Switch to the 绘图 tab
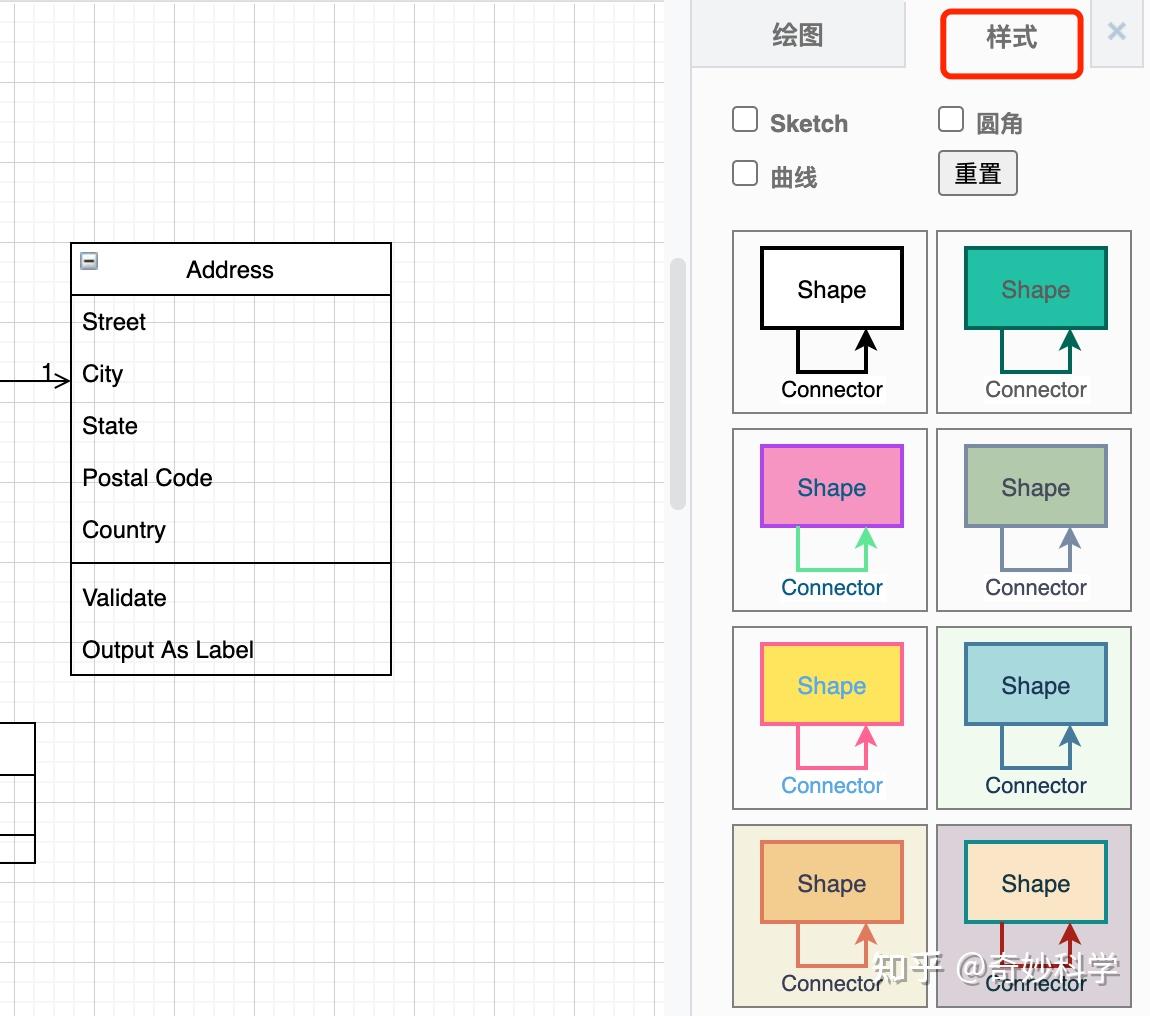1150x1016 pixels. pyautogui.click(x=799, y=35)
